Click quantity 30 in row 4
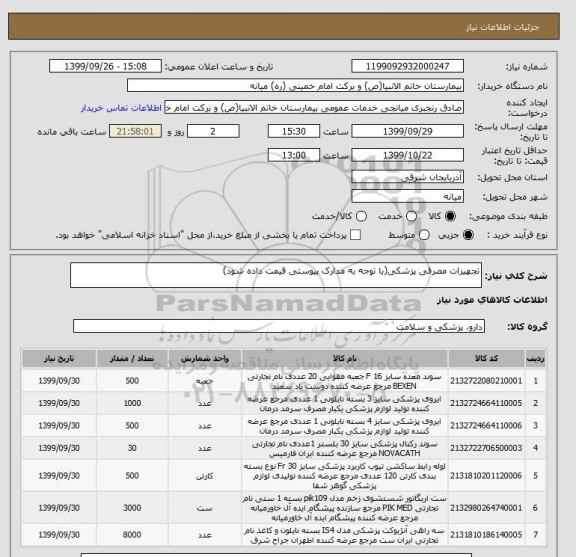 (x=132, y=448)
